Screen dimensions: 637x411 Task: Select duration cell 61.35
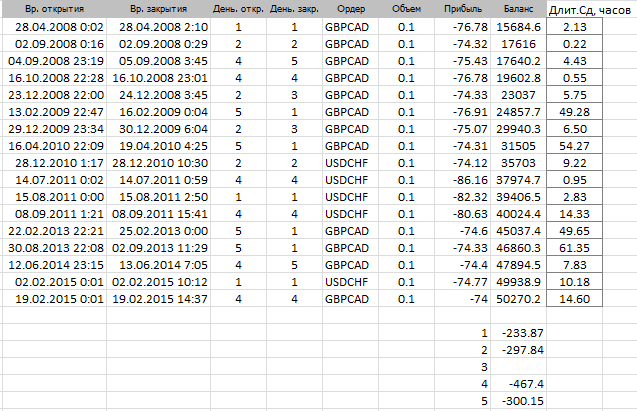pyautogui.click(x=574, y=248)
